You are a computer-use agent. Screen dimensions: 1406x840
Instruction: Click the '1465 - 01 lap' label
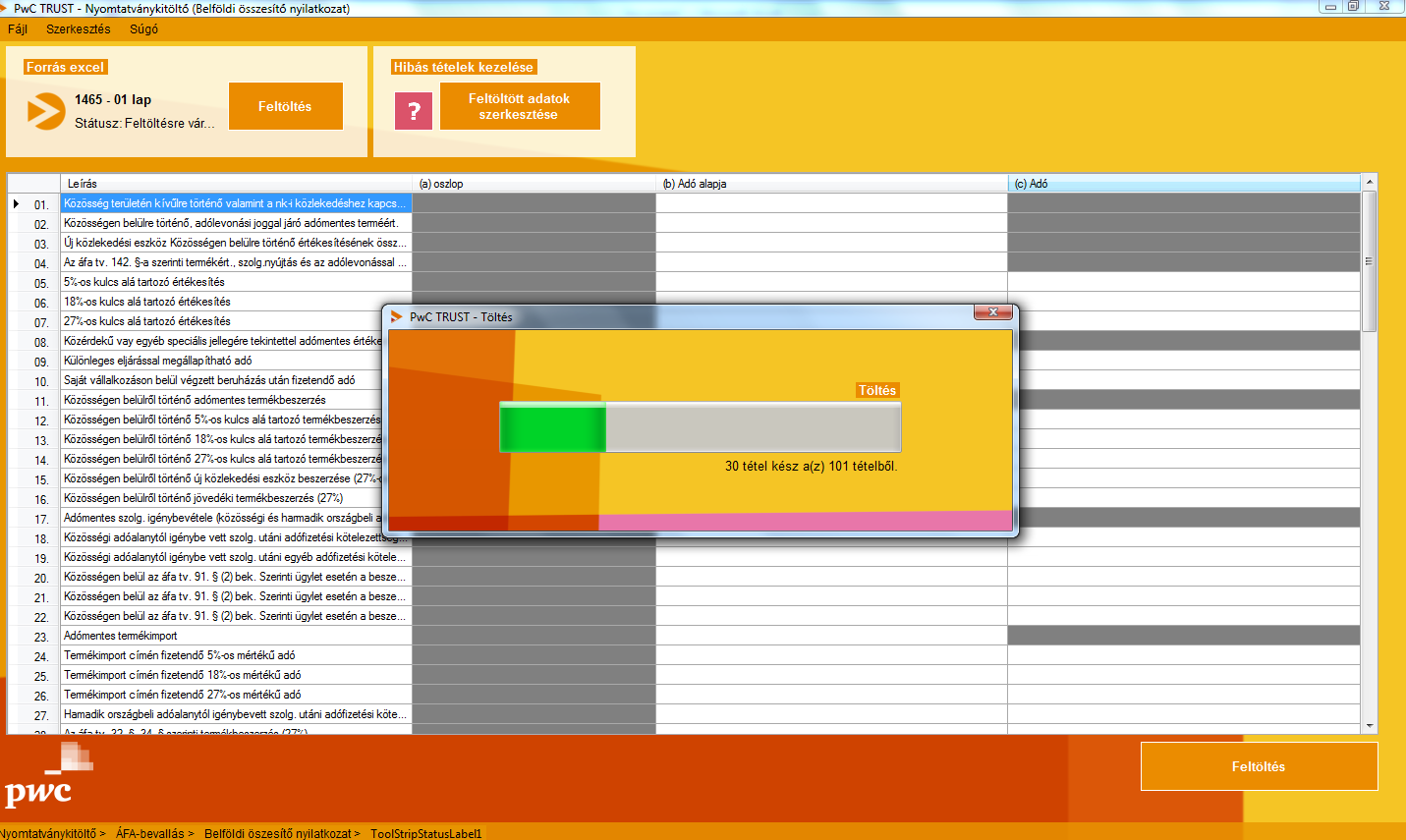[113, 99]
